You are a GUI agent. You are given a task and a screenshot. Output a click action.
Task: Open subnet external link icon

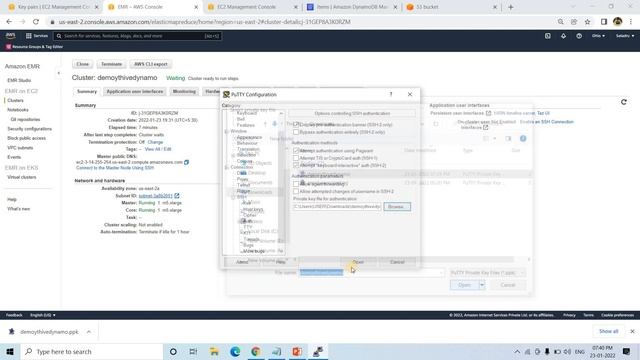tap(177, 196)
